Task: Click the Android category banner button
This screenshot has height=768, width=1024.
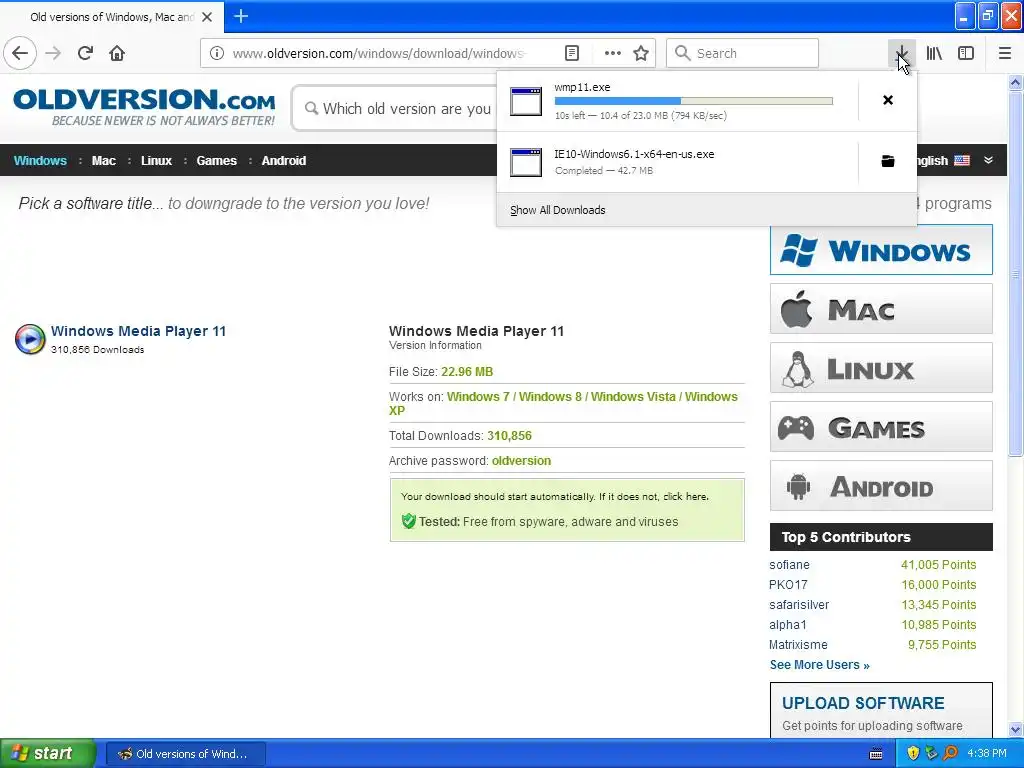Action: tap(881, 486)
